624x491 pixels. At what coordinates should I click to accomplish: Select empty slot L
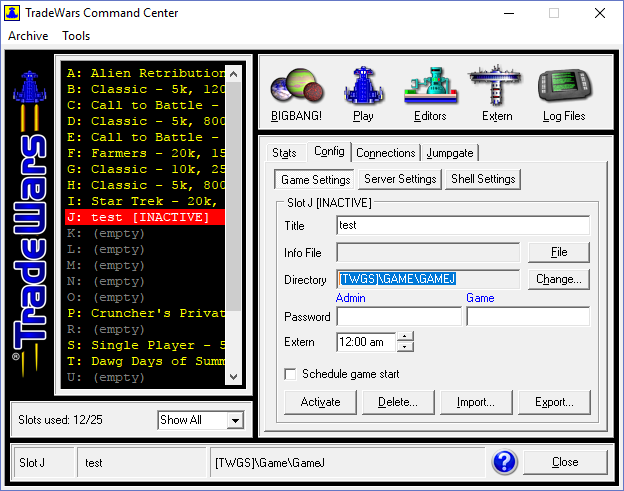pyautogui.click(x=145, y=249)
